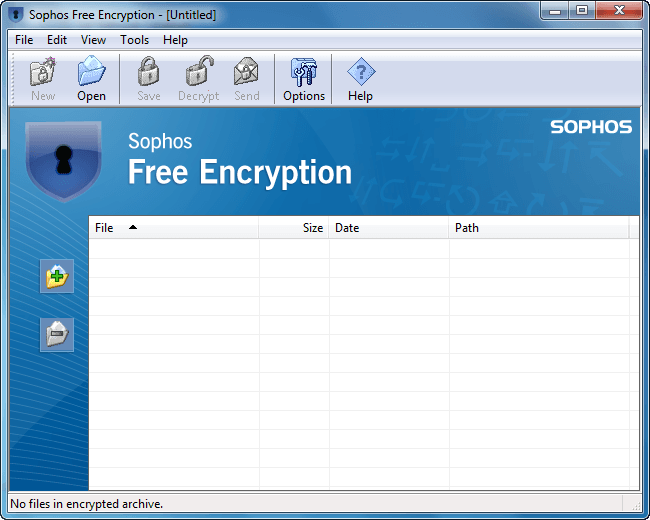Minimize the Sophos Free Encryption window
This screenshot has width=650, height=520.
[x=555, y=11]
